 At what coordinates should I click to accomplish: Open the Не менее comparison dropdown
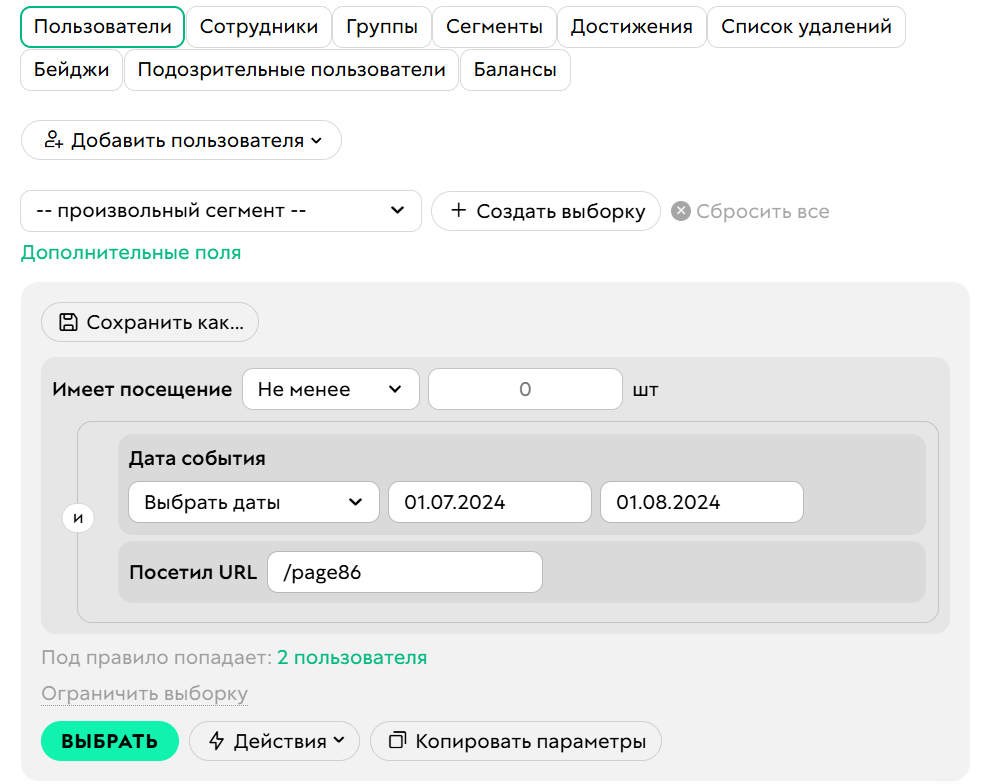tap(330, 389)
